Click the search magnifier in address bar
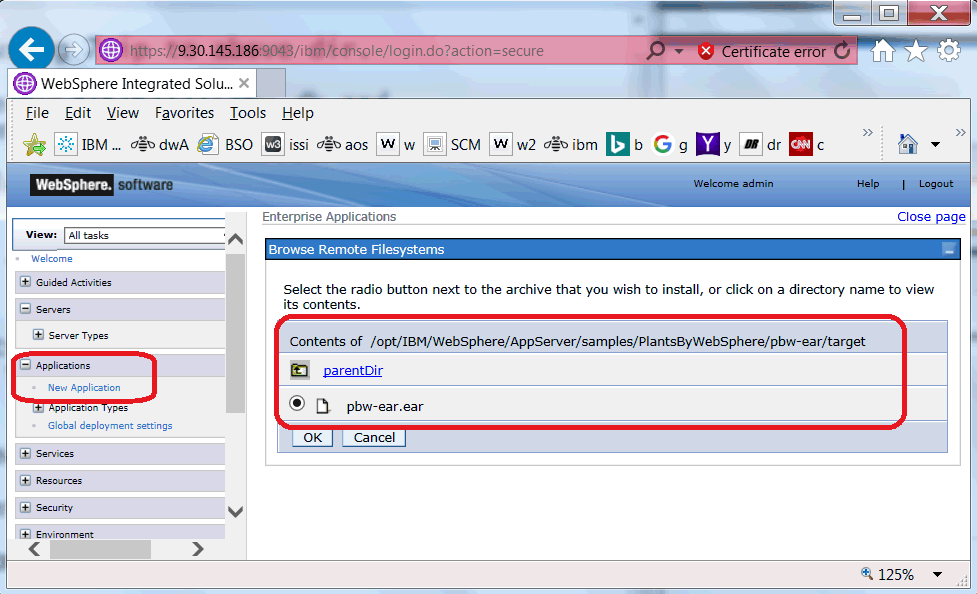977x594 pixels. point(655,50)
